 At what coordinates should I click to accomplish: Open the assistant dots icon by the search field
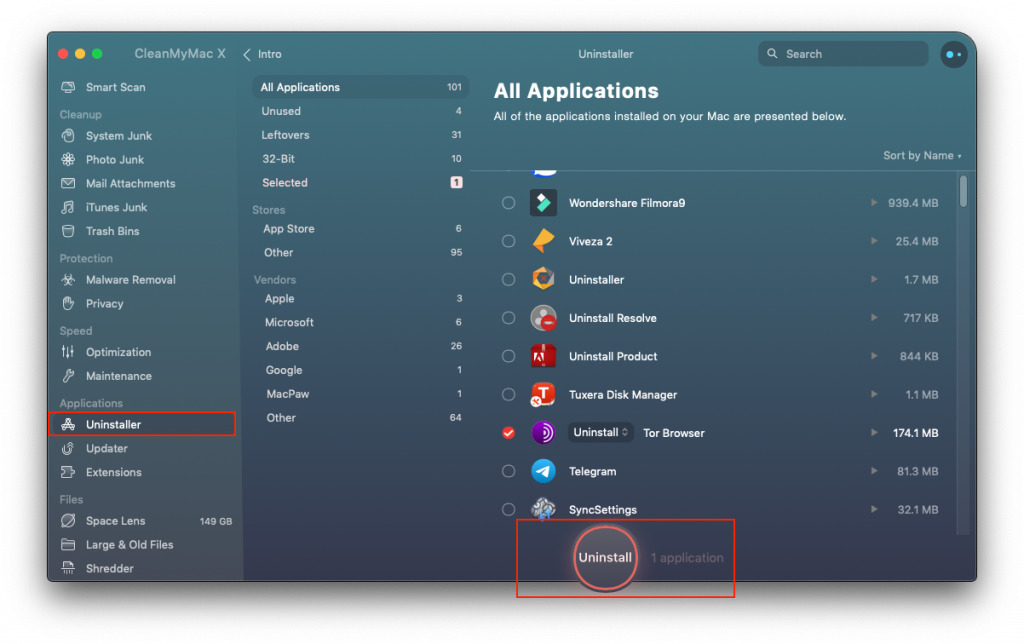click(x=953, y=54)
